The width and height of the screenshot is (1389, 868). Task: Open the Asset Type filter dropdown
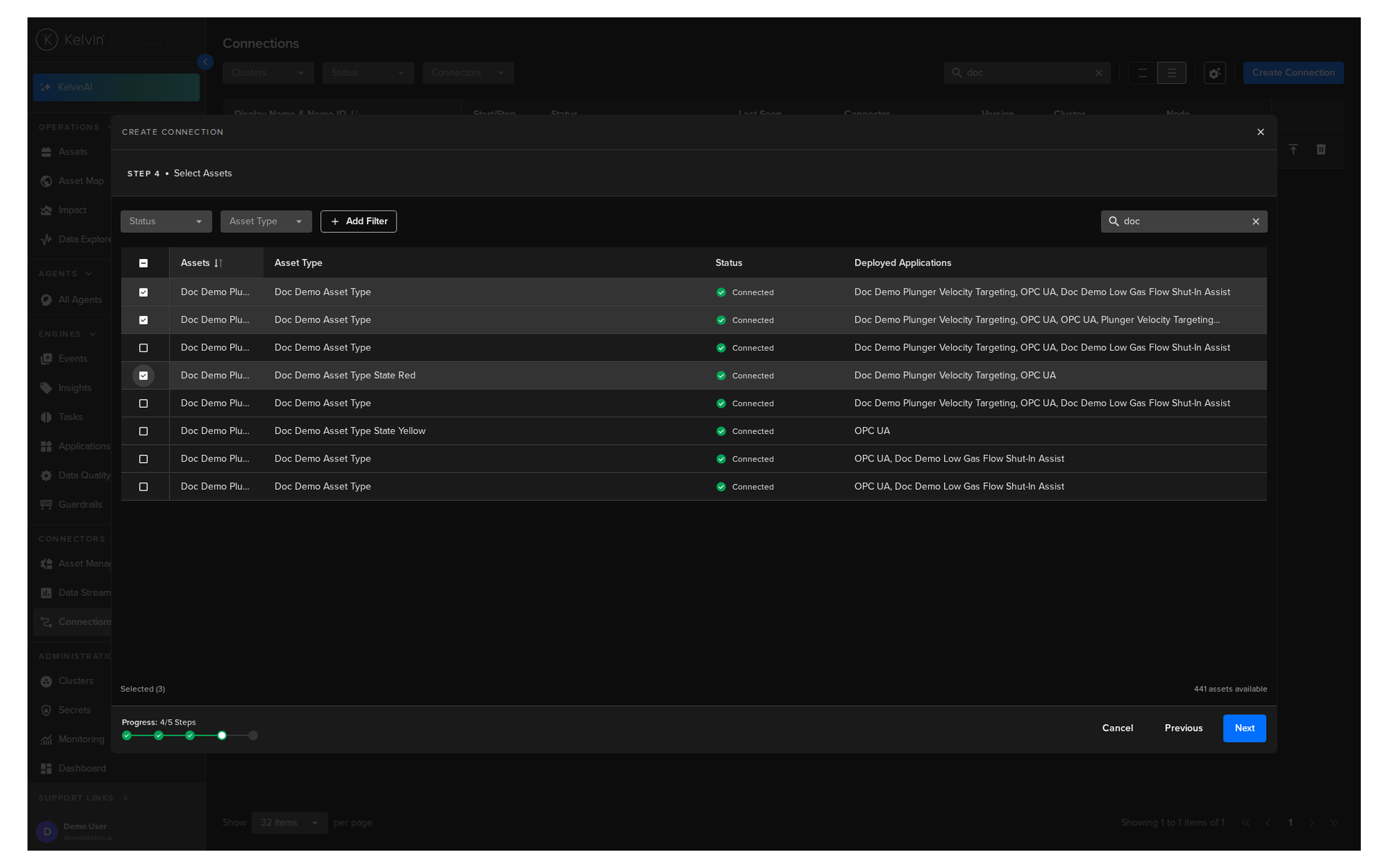(266, 221)
